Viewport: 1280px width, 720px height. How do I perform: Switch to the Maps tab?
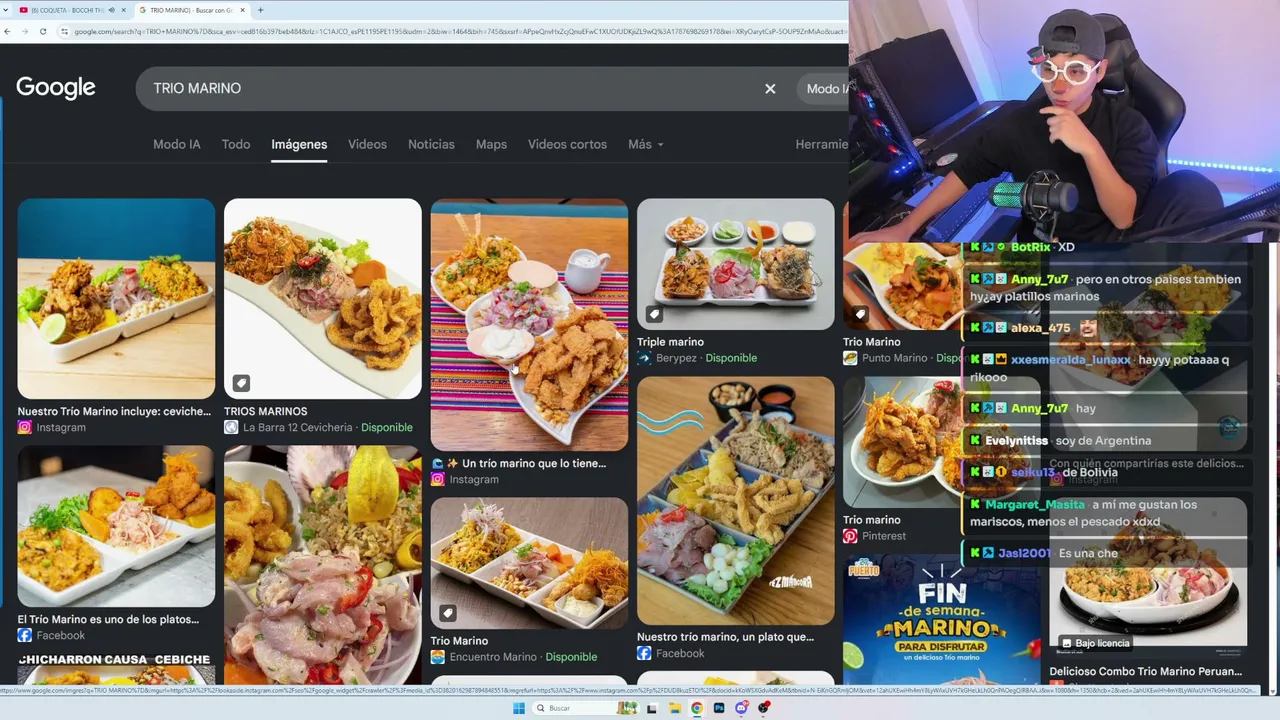coord(491,144)
